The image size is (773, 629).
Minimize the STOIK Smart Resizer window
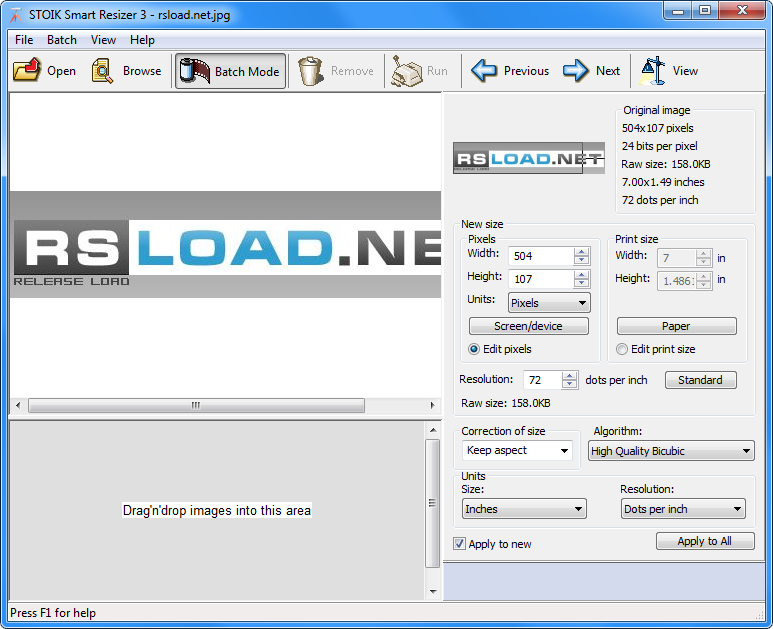point(678,10)
